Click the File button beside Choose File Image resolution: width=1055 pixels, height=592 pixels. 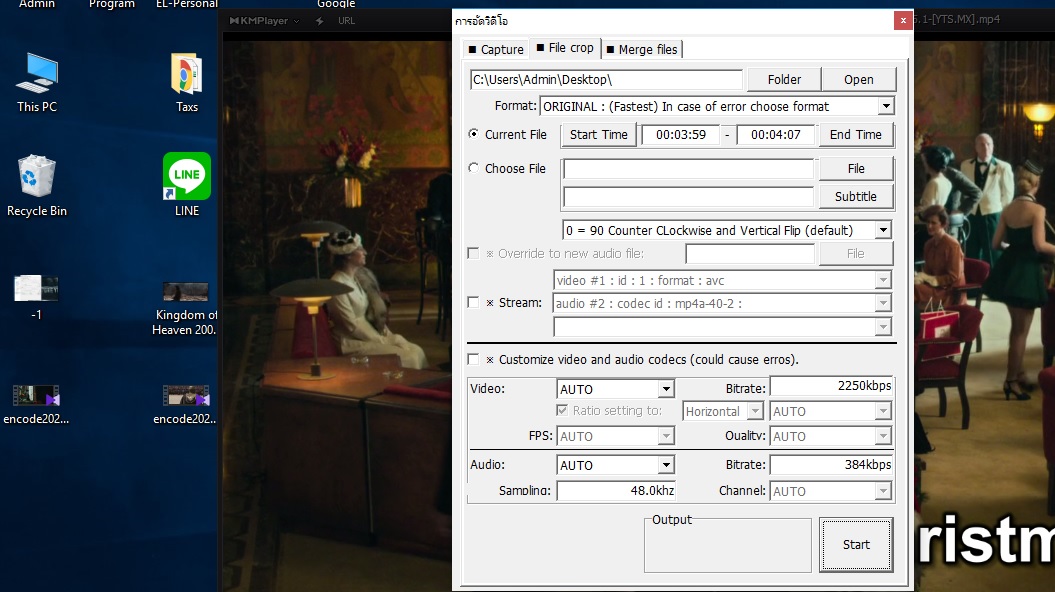pyautogui.click(x=856, y=168)
